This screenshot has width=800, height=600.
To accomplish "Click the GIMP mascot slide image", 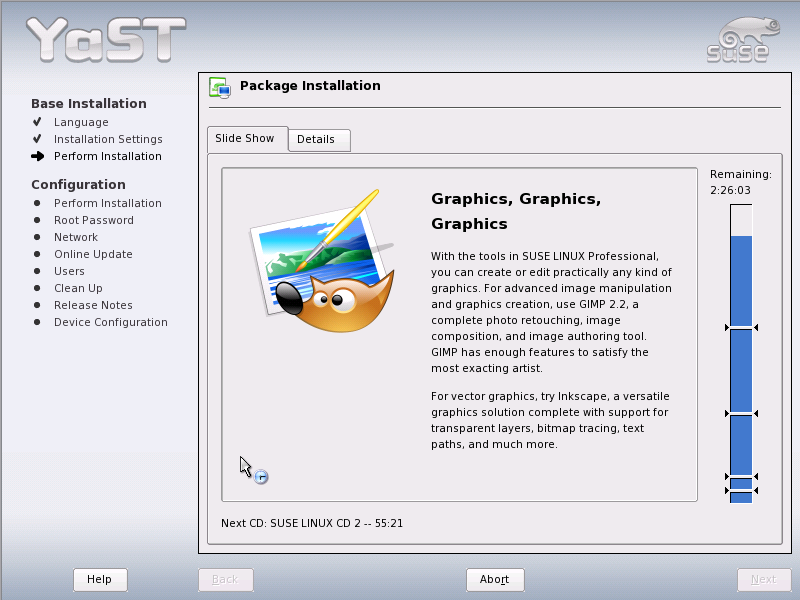I will point(322,261).
